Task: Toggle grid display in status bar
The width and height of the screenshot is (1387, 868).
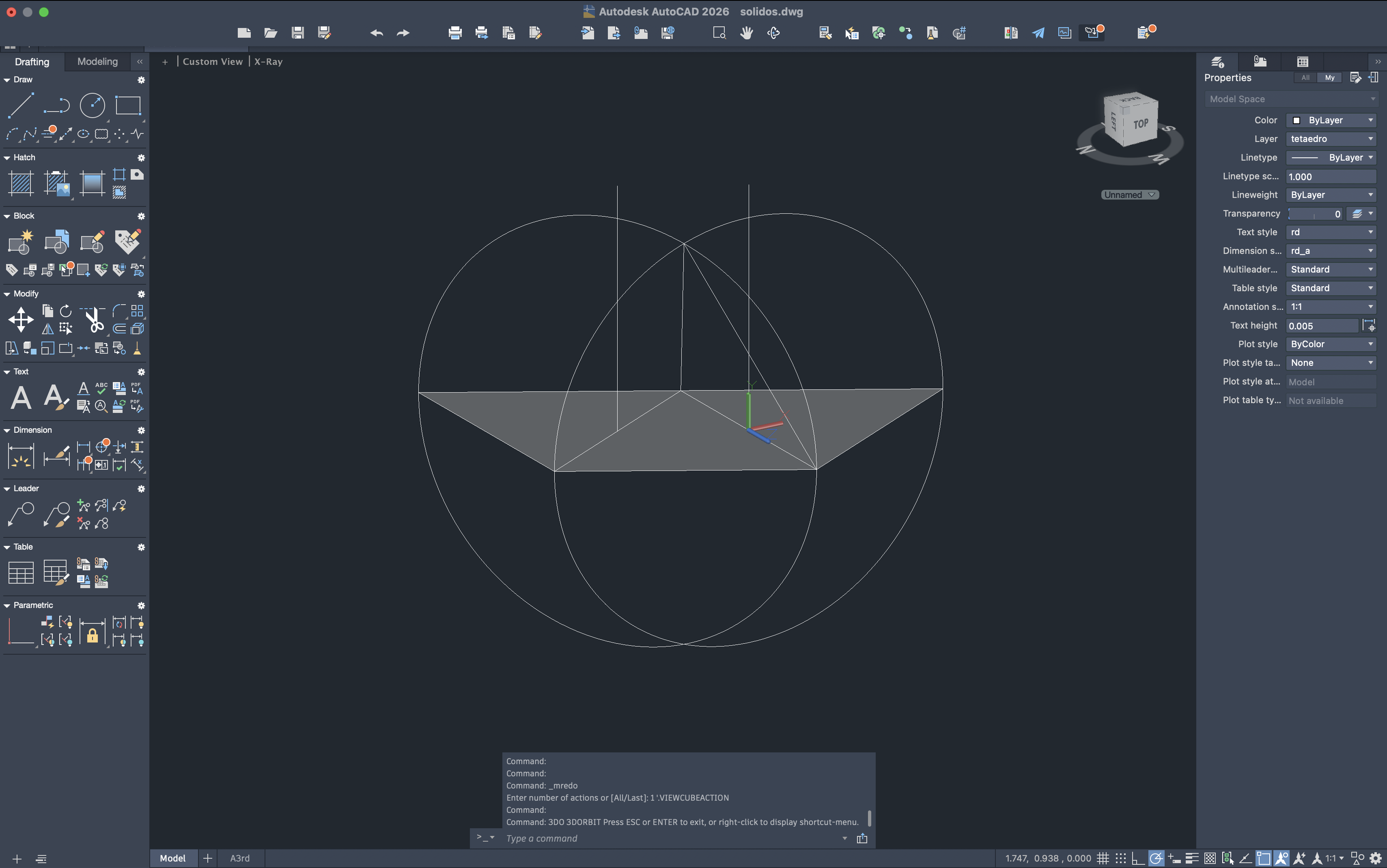Action: [1102, 858]
